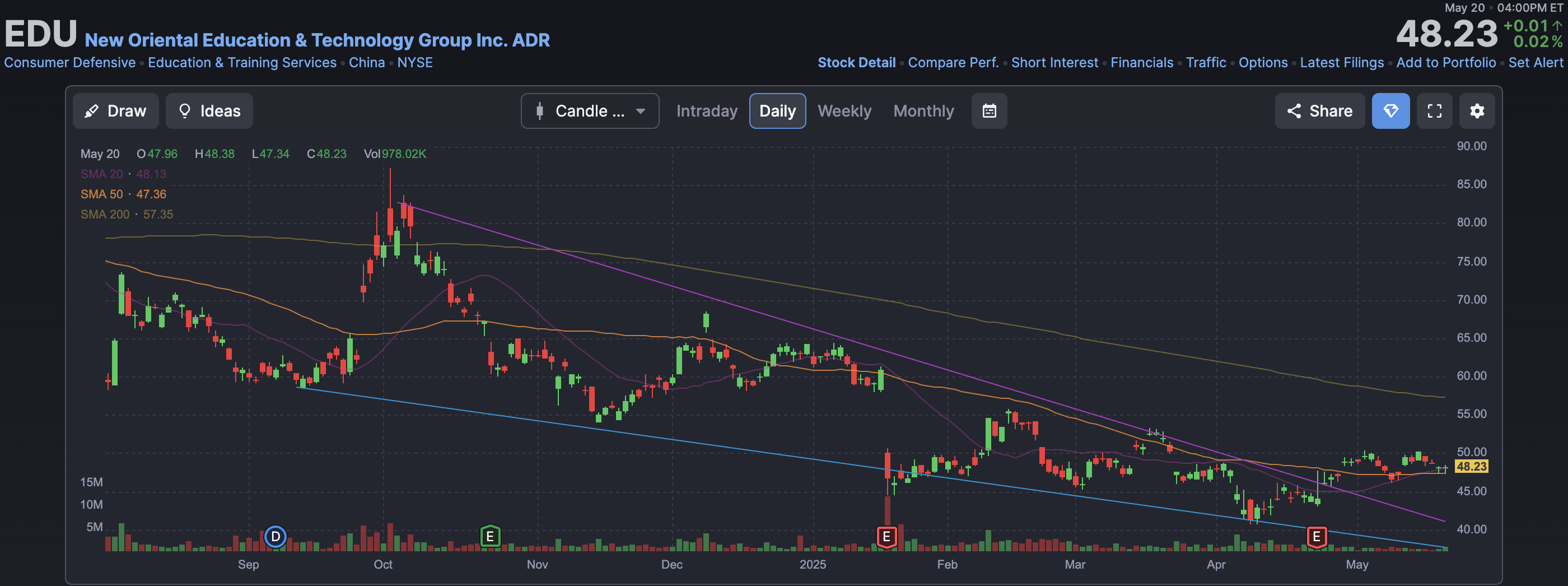The image size is (1568, 586).
Task: Switch to Intraday timeframe
Action: [x=706, y=111]
